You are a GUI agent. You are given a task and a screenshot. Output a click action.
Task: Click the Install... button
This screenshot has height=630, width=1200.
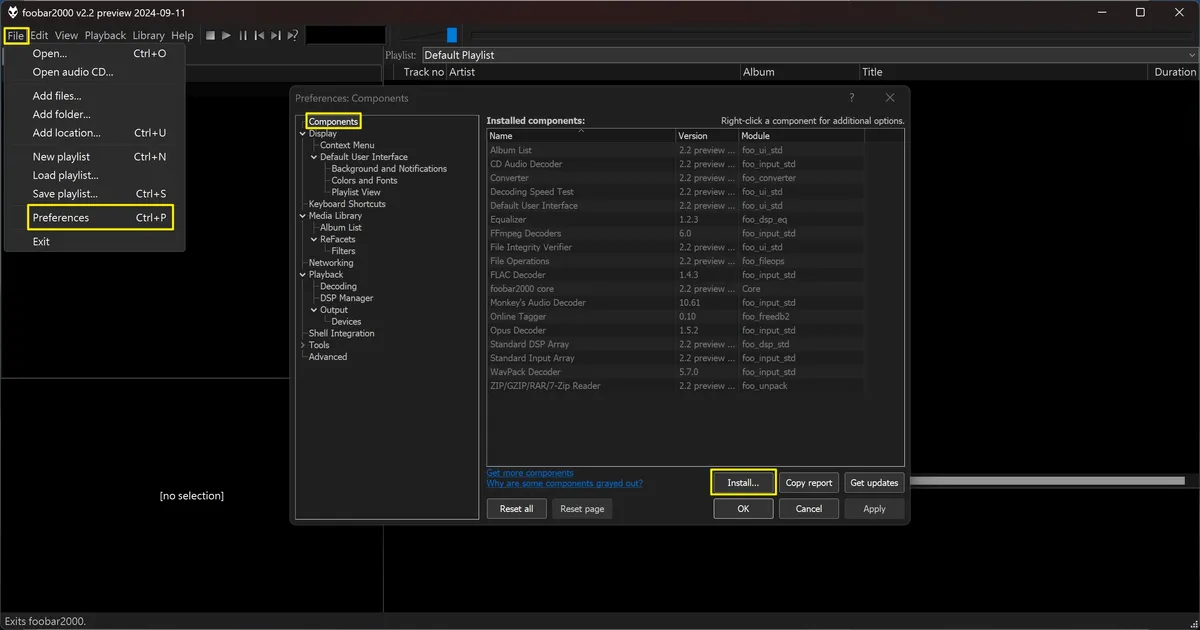coord(743,482)
